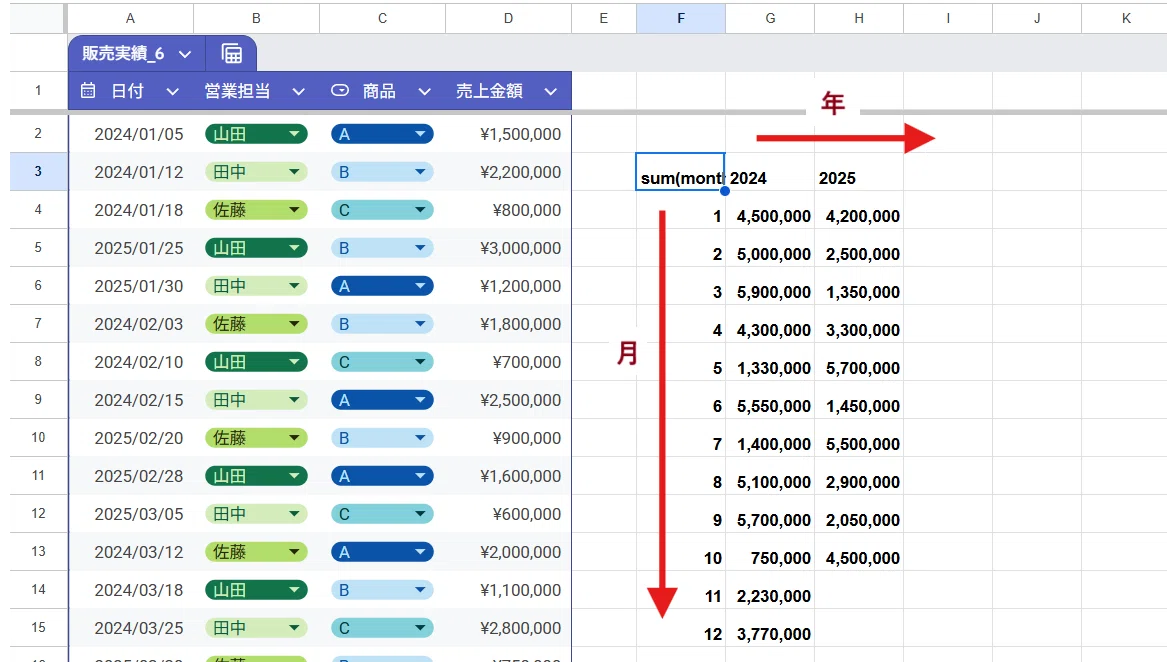Select pivot value 3,770,000

click(x=770, y=634)
